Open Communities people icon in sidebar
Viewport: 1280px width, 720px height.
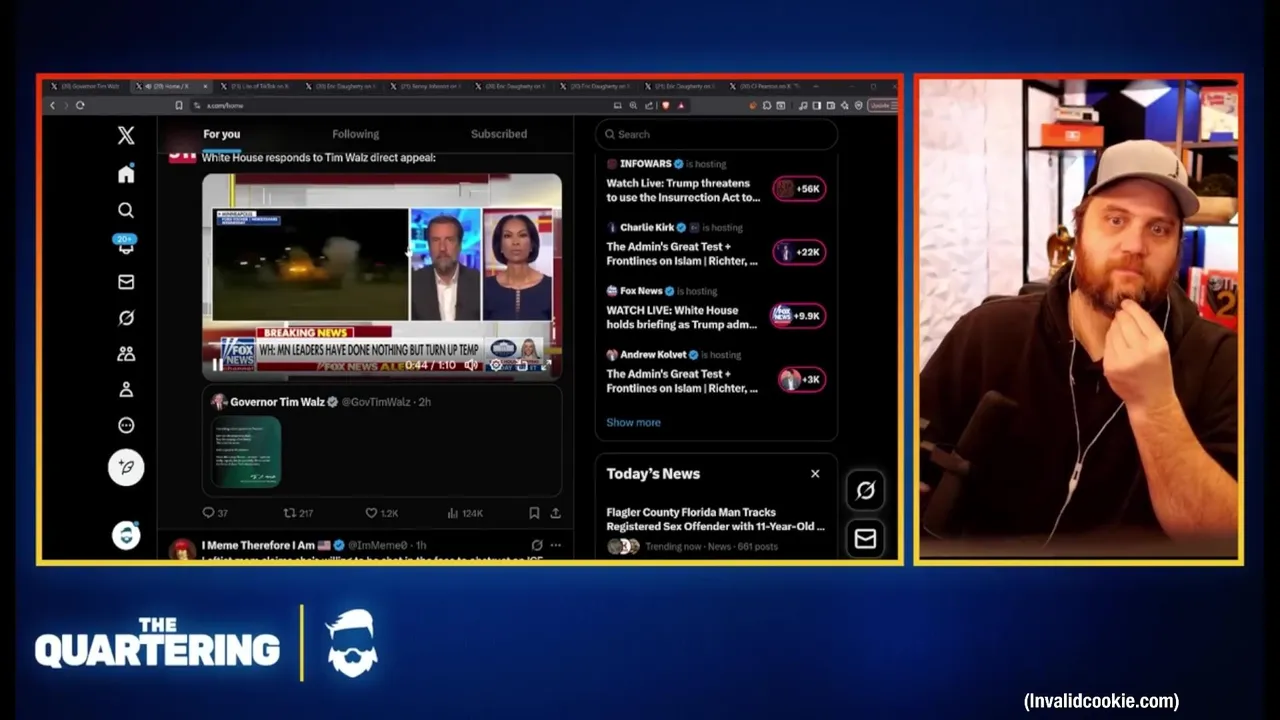[x=126, y=354]
